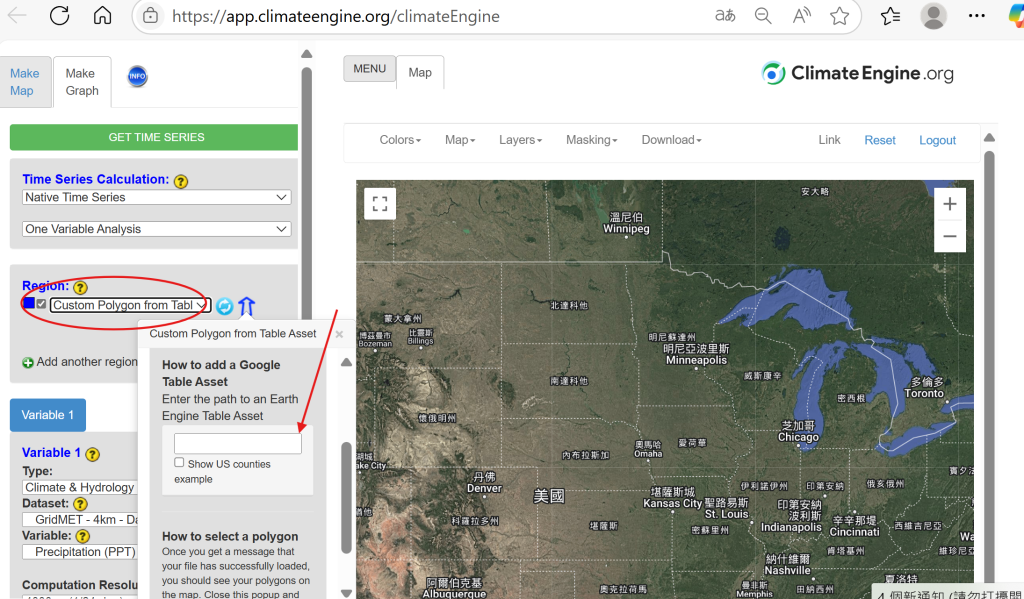This screenshot has height=599, width=1024.
Task: Click popup scrollbar down arrow
Action: (346, 592)
